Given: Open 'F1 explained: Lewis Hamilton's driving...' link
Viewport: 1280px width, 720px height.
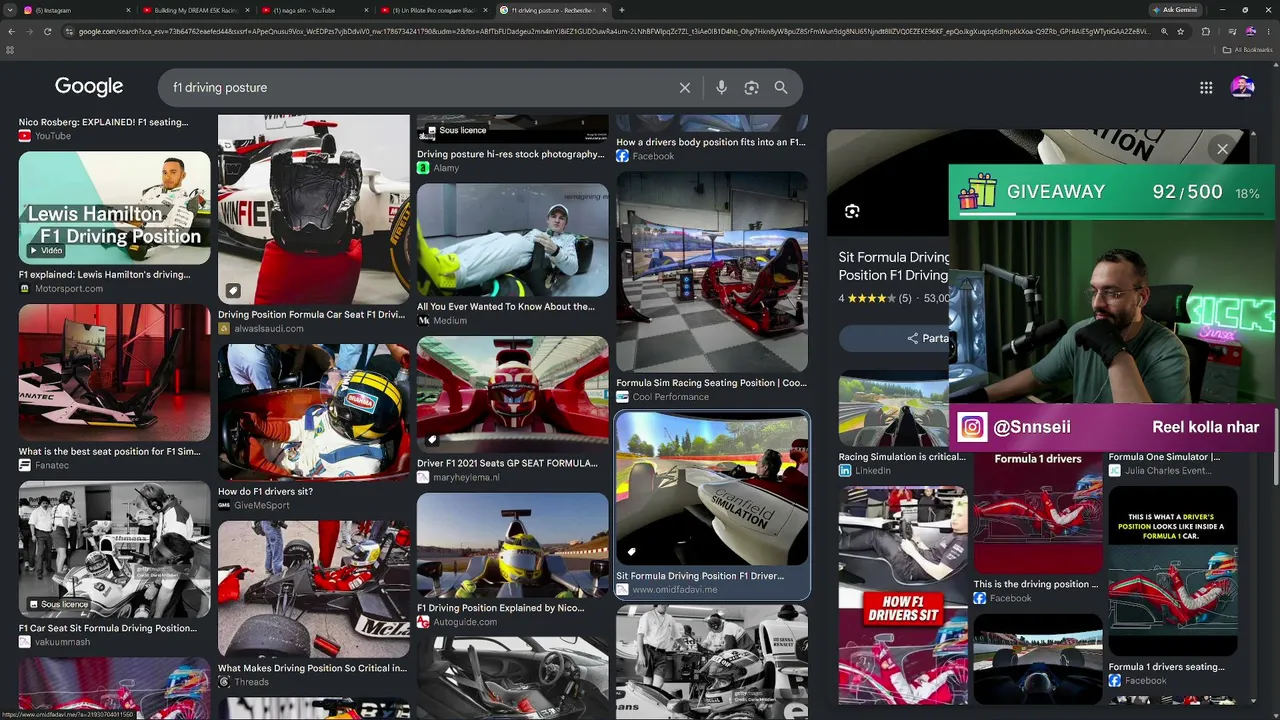Looking at the screenshot, I should pos(104,274).
